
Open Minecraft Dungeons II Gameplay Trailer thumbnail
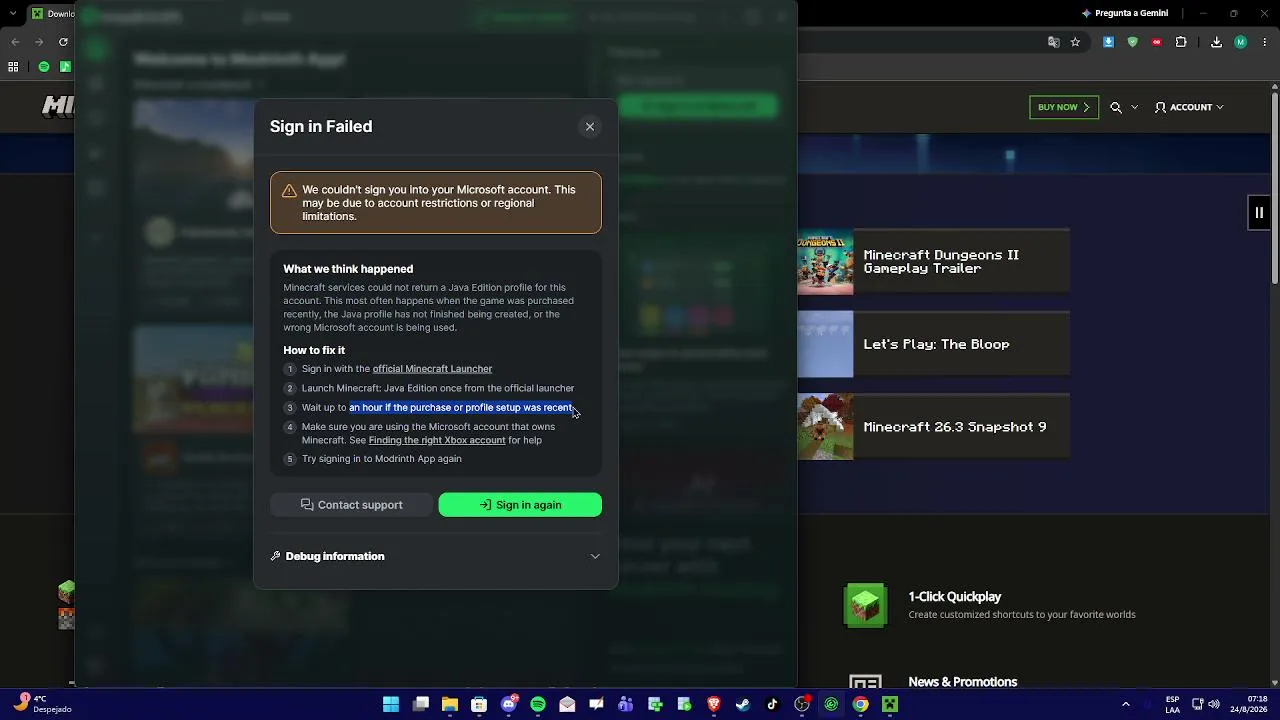pyautogui.click(x=825, y=262)
